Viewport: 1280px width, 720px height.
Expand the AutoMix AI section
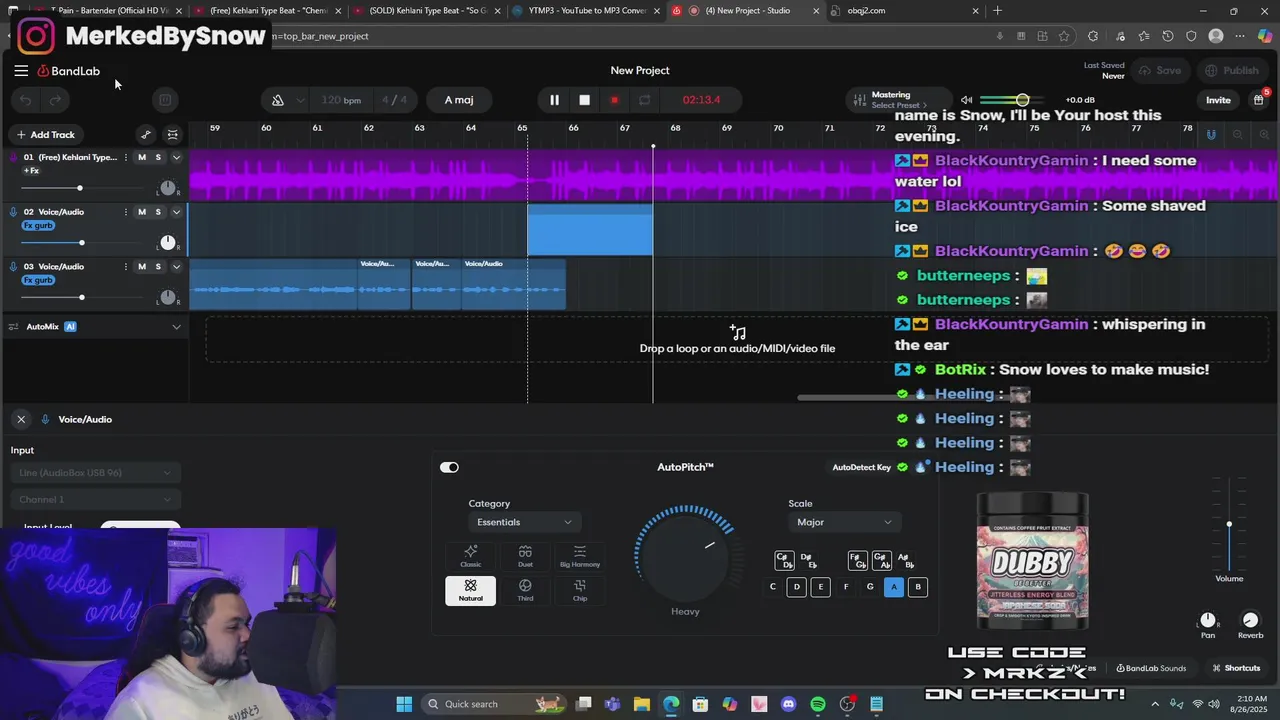pyautogui.click(x=177, y=327)
